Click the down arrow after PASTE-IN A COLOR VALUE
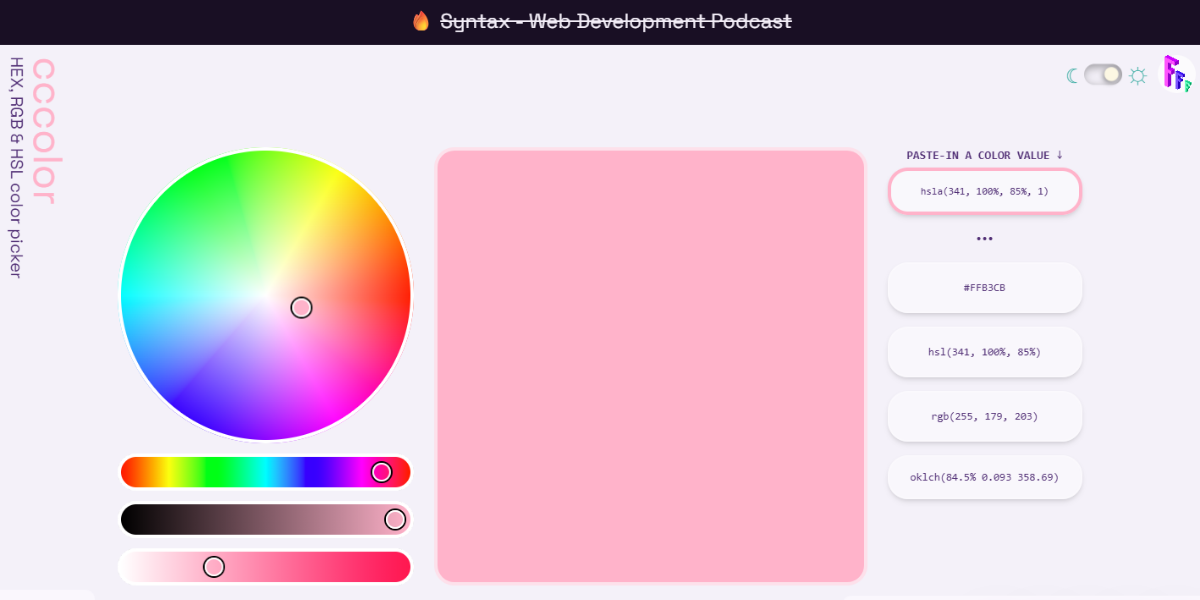The height and width of the screenshot is (600, 1200). pyautogui.click(x=1060, y=155)
